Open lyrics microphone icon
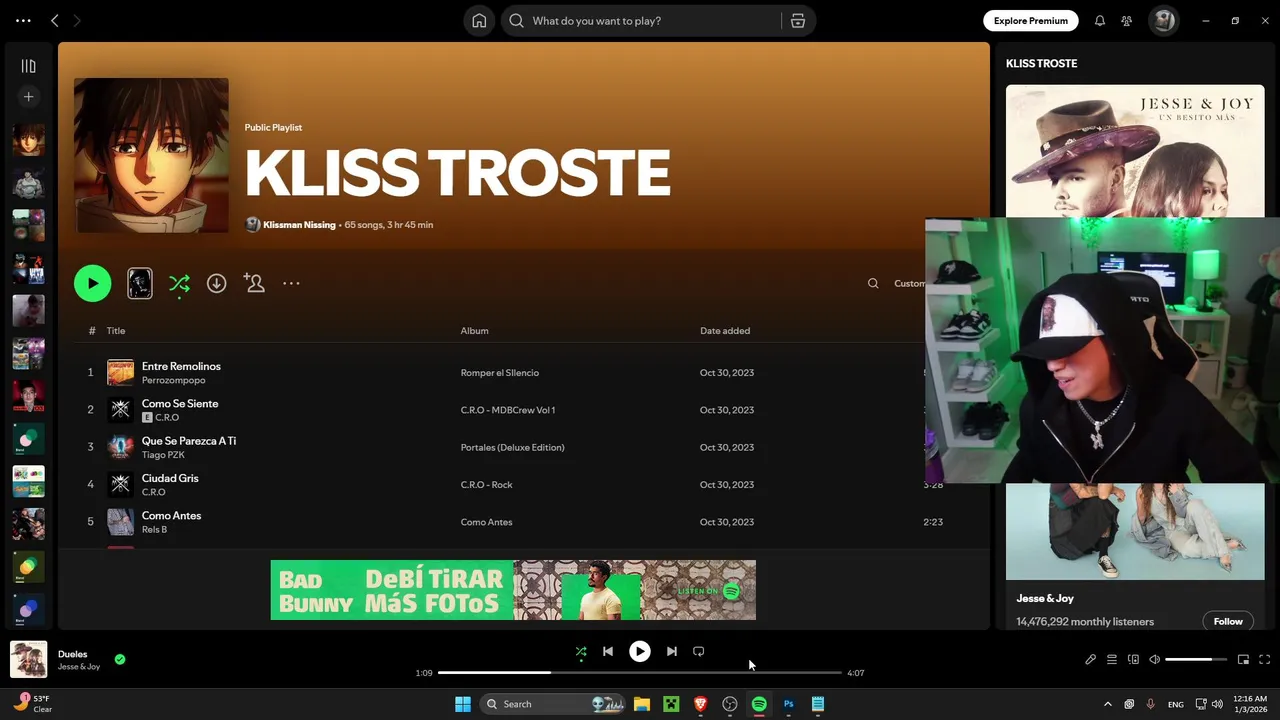 (x=1091, y=660)
